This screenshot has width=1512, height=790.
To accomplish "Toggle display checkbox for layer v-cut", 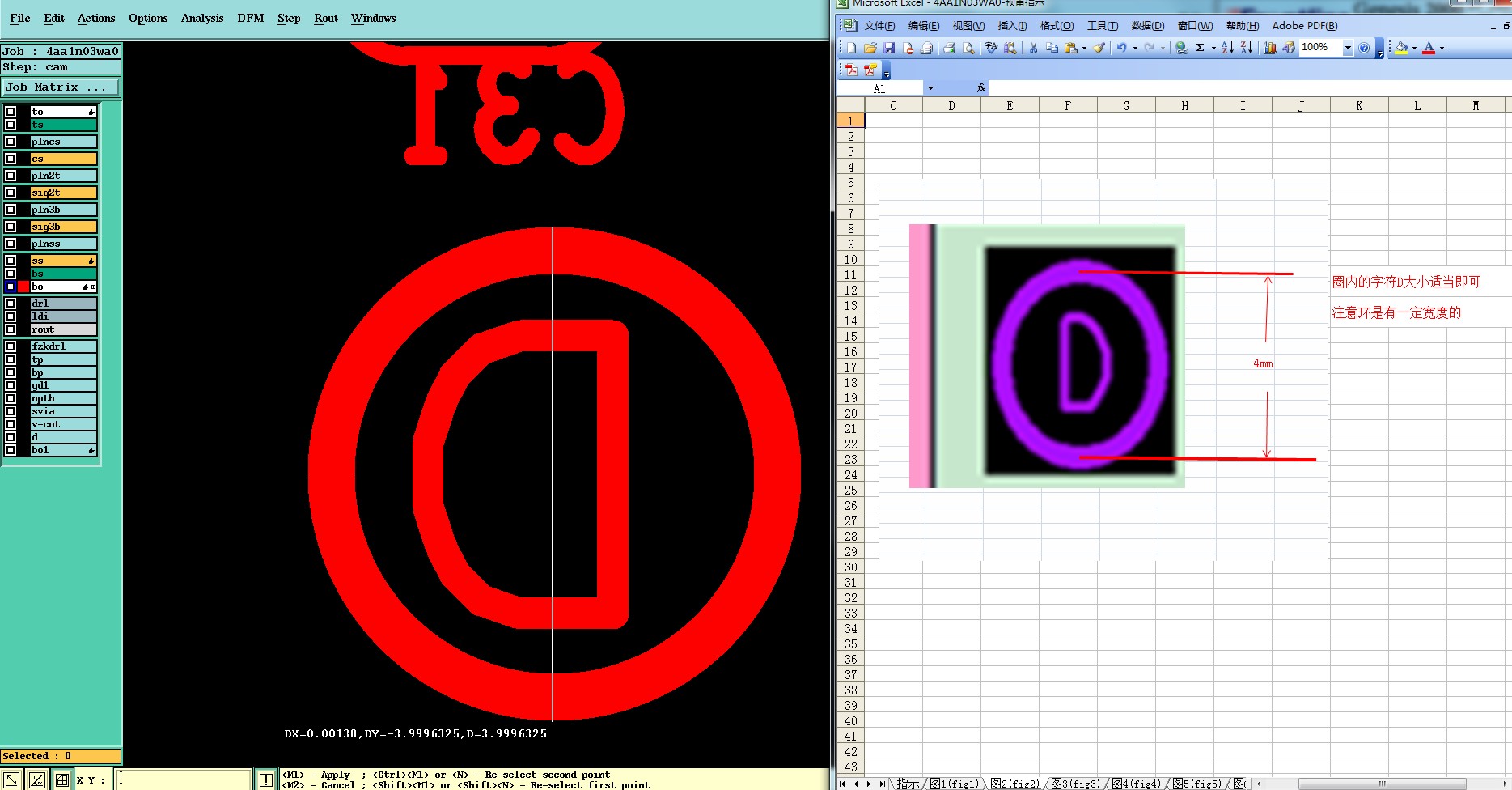I will click(11, 424).
